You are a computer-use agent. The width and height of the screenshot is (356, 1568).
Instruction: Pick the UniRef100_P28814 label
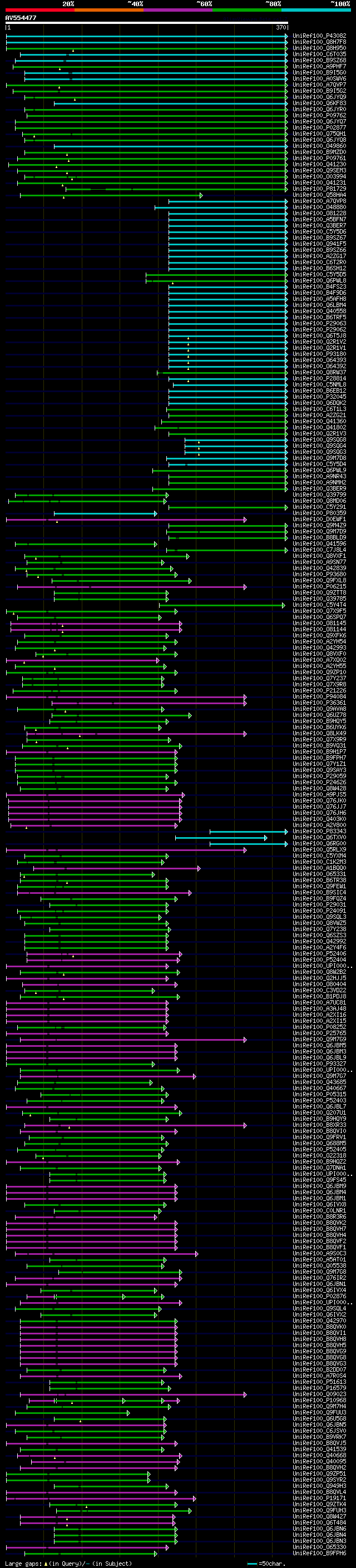[x=319, y=378]
